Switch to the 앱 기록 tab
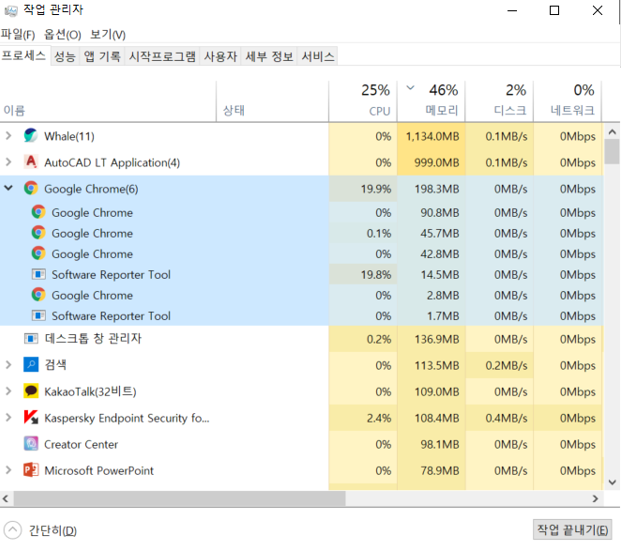This screenshot has width=621, height=546. pyautogui.click(x=102, y=56)
